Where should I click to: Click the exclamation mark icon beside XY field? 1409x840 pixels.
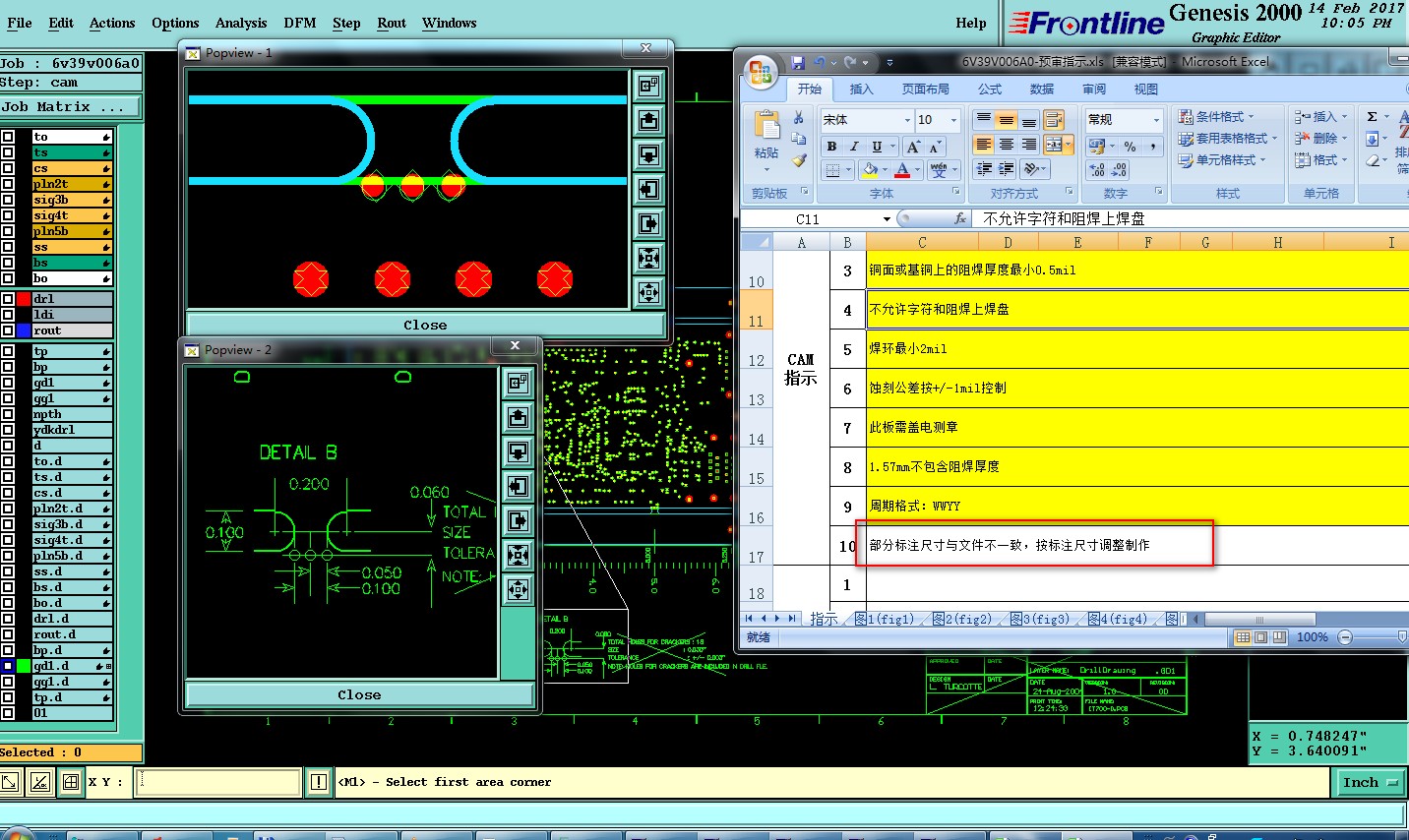click(319, 782)
